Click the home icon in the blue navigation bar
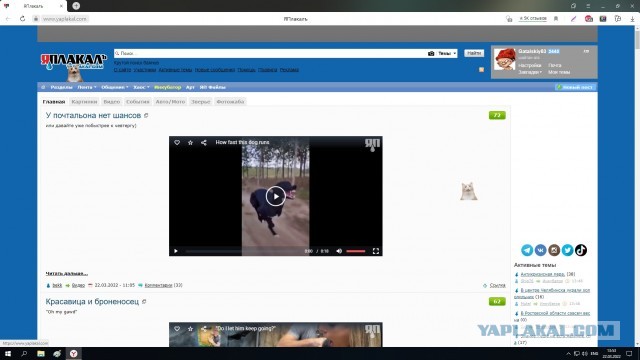 [43, 87]
